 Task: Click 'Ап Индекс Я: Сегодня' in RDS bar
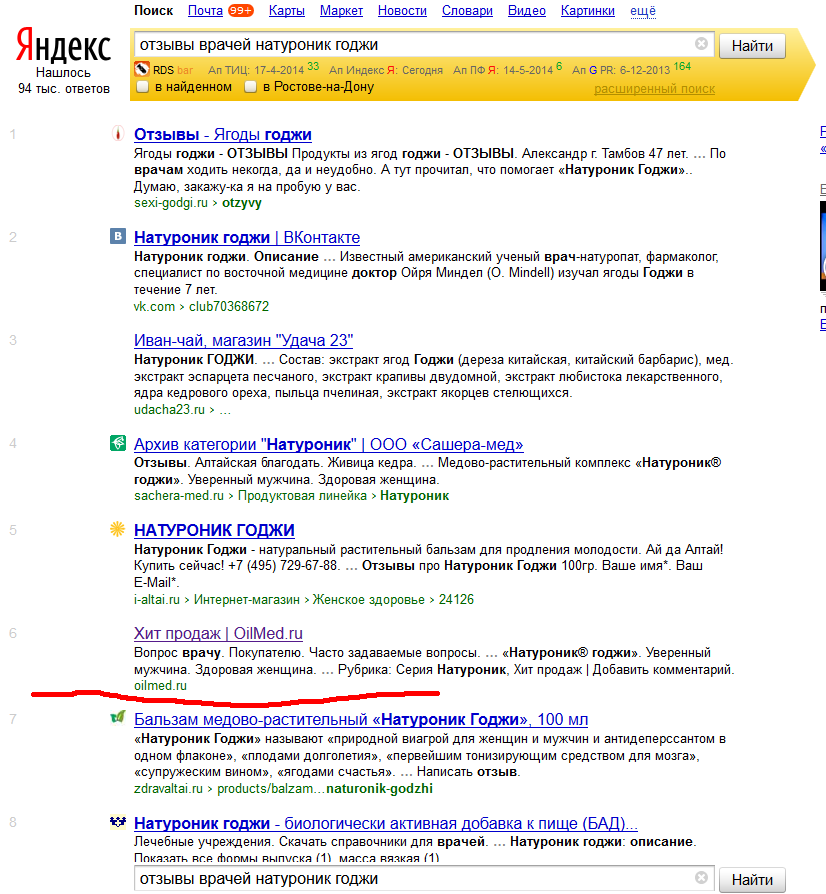tap(386, 70)
